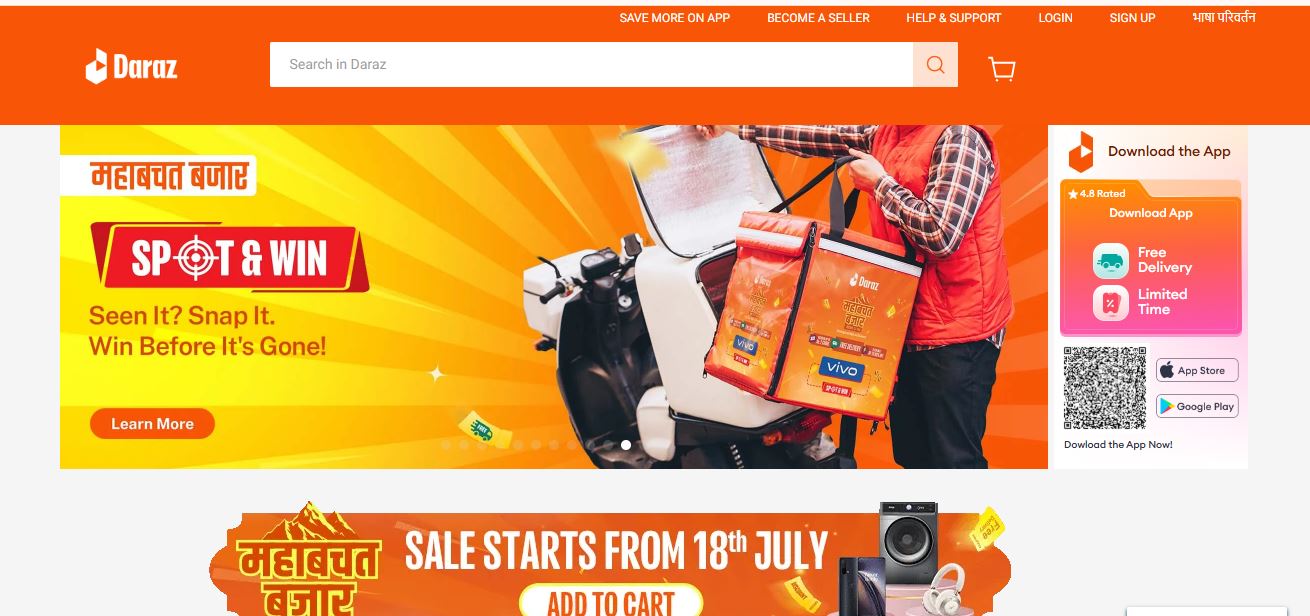1310x616 pixels.
Task: Select the first carousel indicator dot
Action: pos(446,445)
